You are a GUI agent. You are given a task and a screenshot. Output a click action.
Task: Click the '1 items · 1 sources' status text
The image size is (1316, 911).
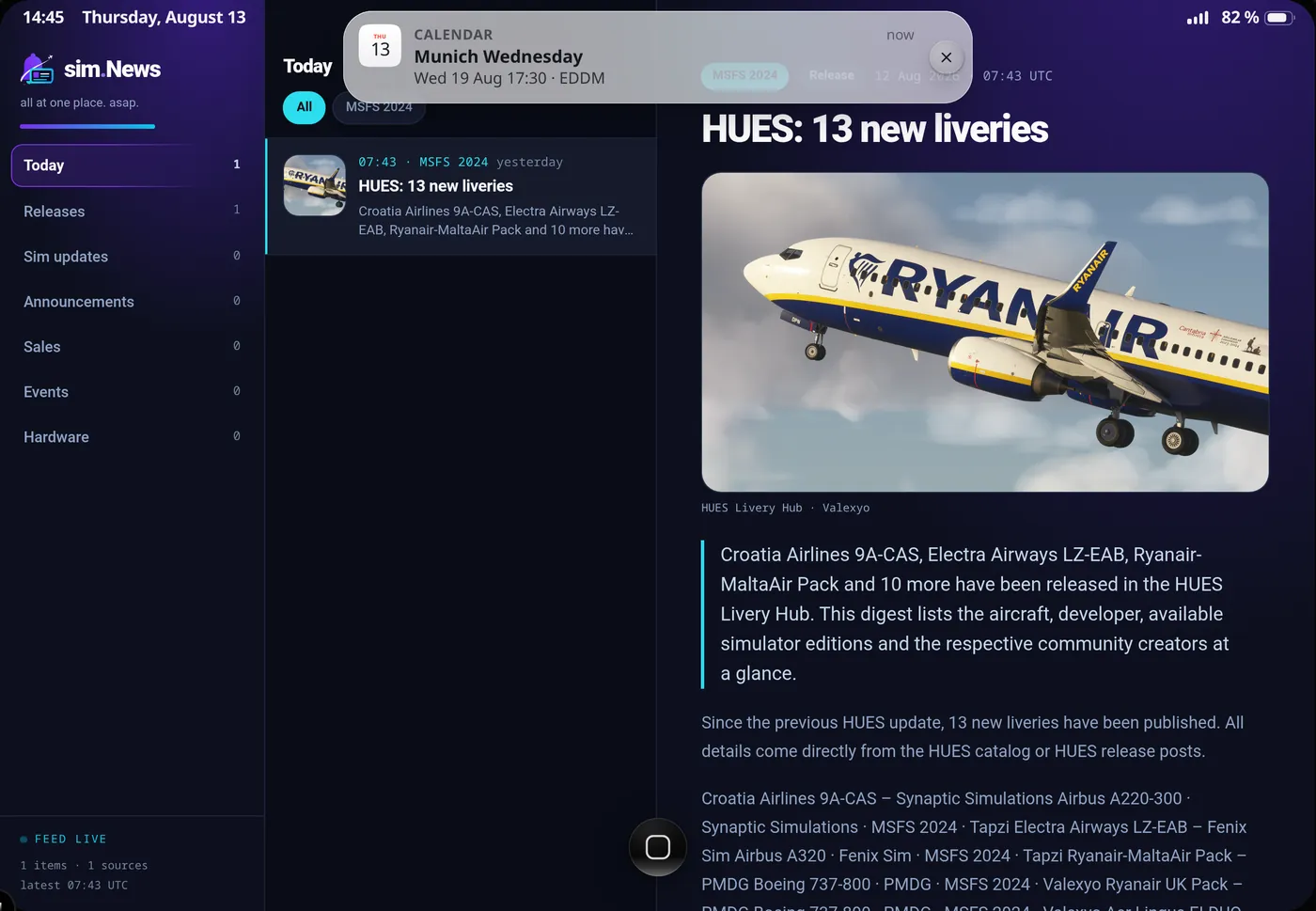(84, 866)
